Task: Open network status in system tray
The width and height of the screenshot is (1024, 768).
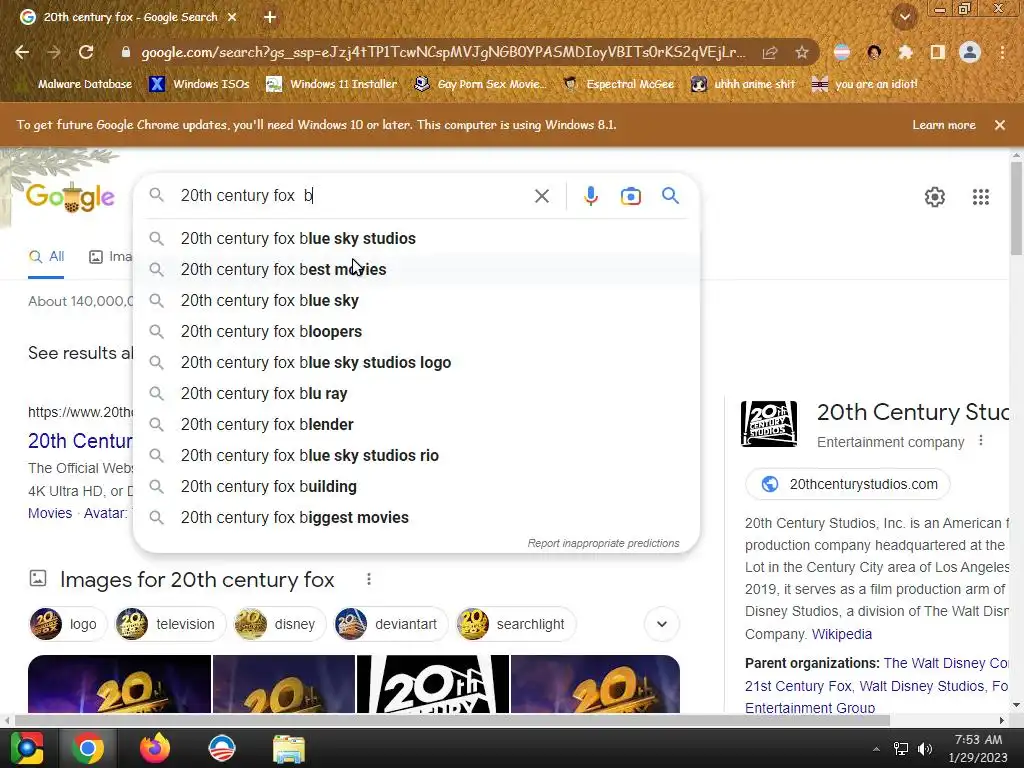Action: tap(901, 749)
